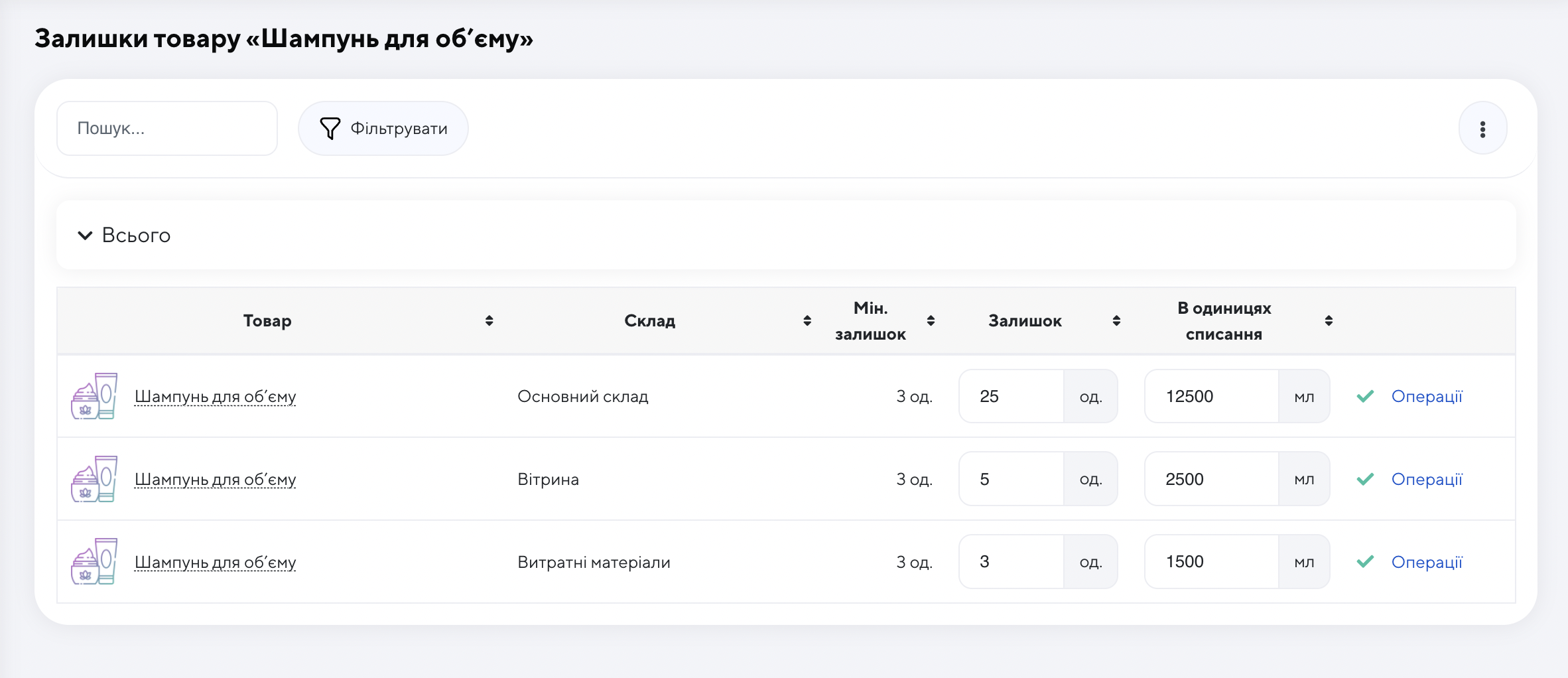The image size is (1568, 678).
Task: Click green checkmark in Основний склад row
Action: 1365,396
